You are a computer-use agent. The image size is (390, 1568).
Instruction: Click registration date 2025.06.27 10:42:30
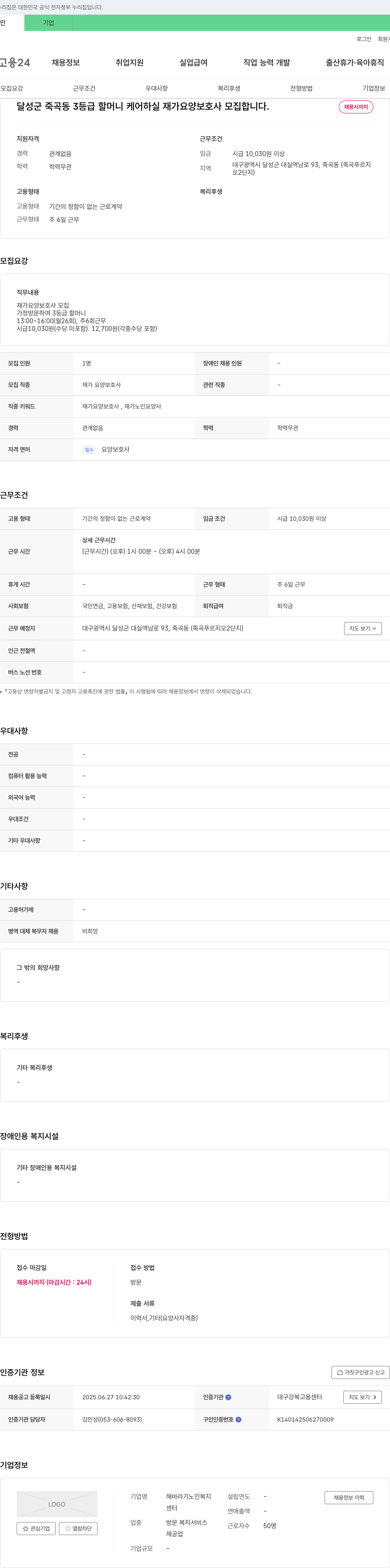tap(111, 1397)
